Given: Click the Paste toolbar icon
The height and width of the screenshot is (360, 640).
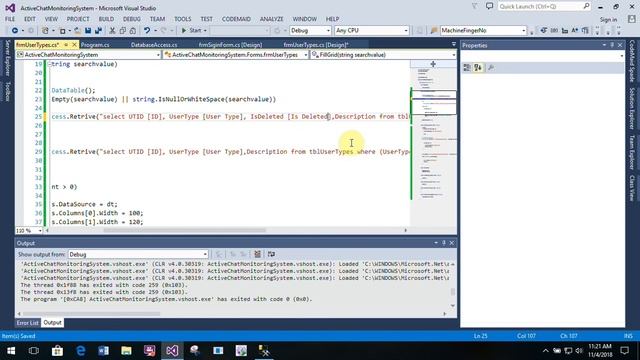Looking at the screenshot, I should point(133,31).
